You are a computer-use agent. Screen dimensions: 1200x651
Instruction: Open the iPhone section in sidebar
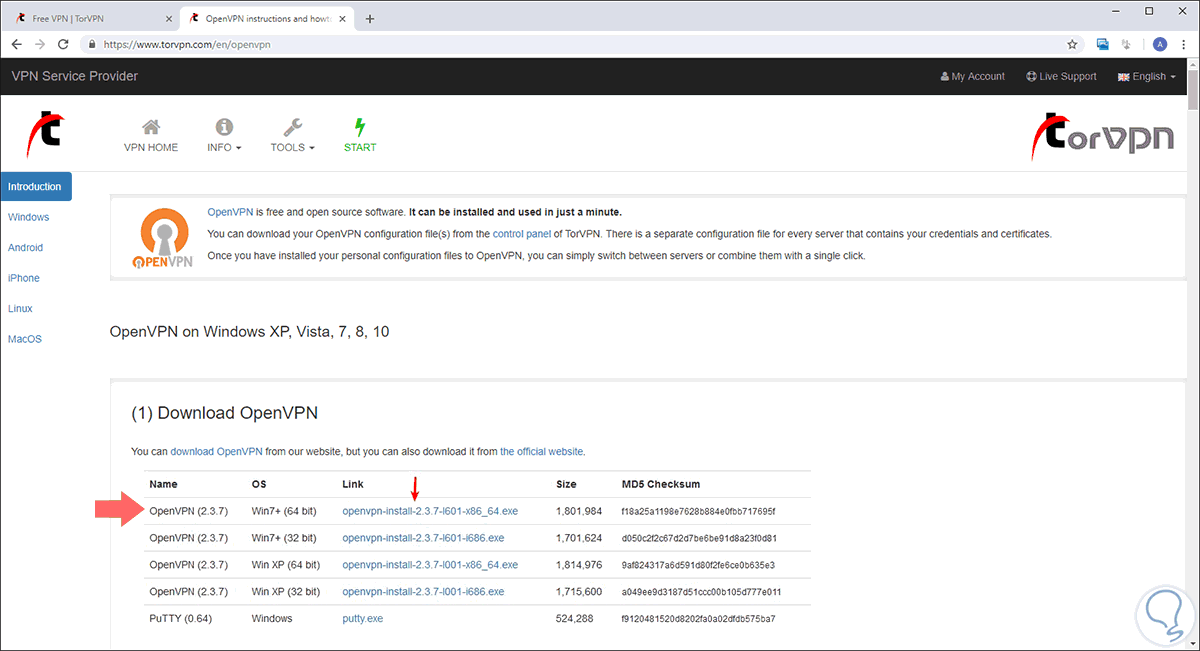pyautogui.click(x=24, y=278)
